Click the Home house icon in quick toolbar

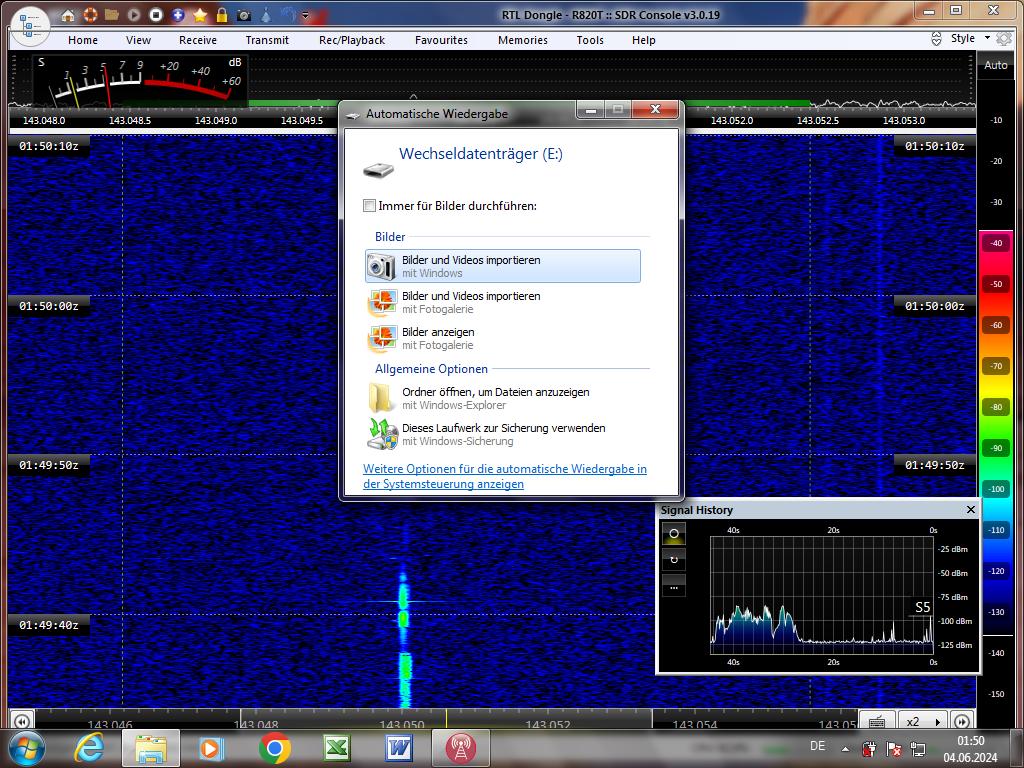click(x=68, y=15)
